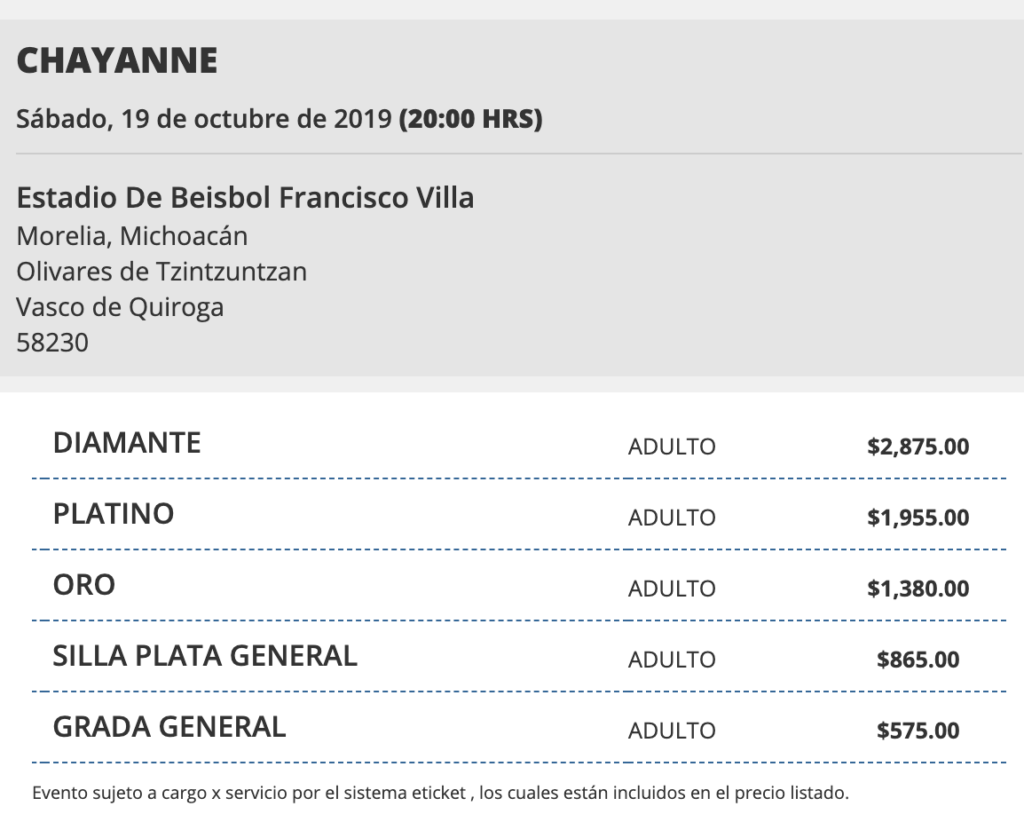Viewport: 1024px width, 822px height.
Task: Select the Estadio De Beisbol Francisco Villa venue name
Action: (245, 197)
